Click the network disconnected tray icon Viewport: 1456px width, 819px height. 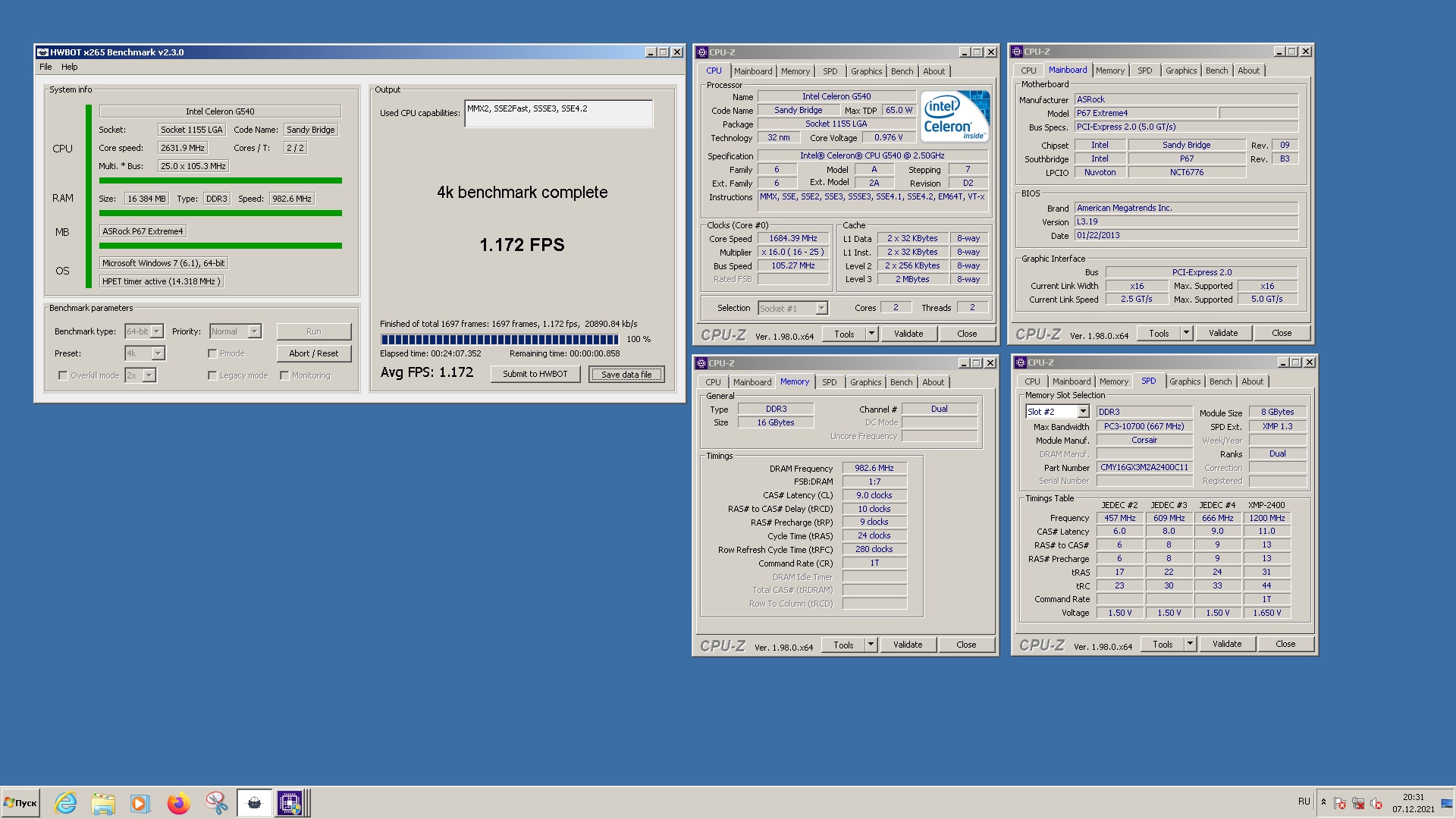tap(1358, 803)
